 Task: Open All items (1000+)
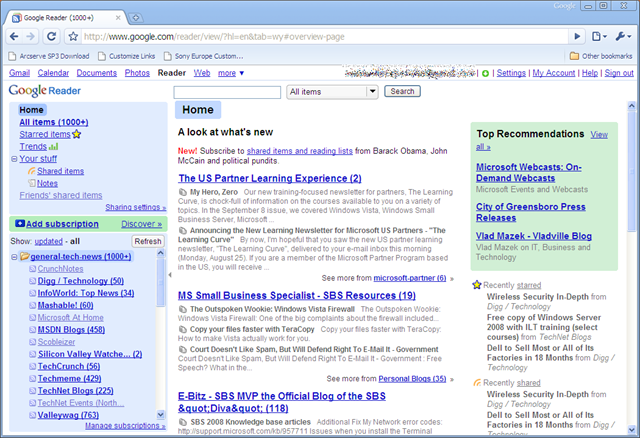54,122
